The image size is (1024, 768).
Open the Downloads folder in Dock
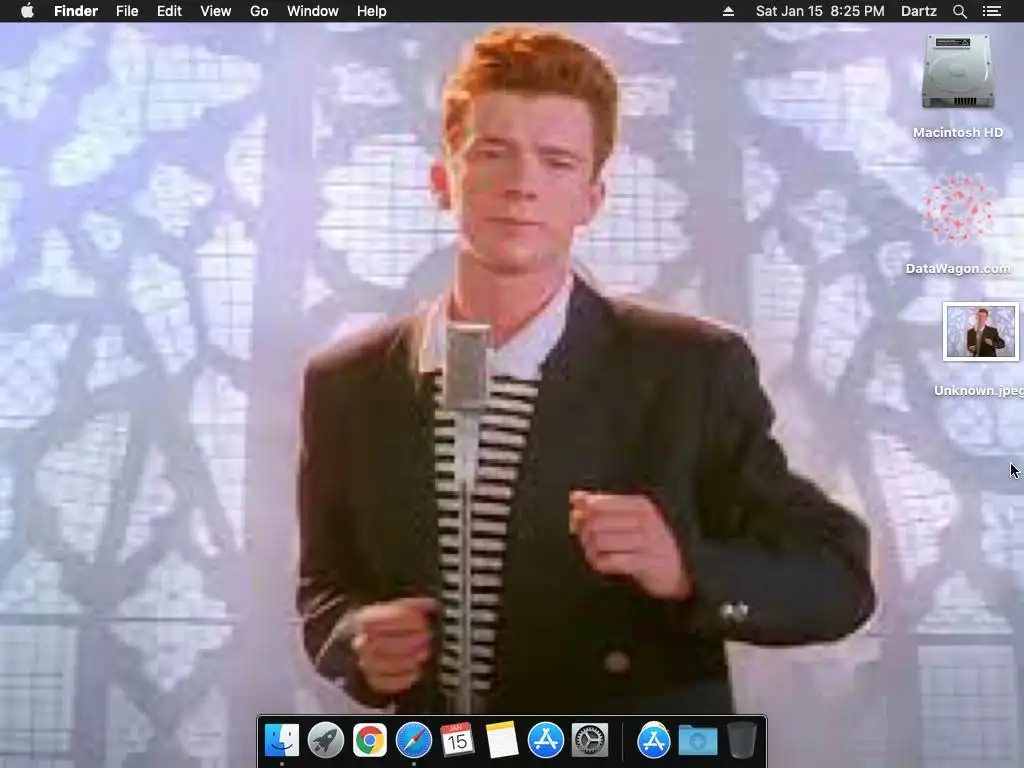coord(697,741)
